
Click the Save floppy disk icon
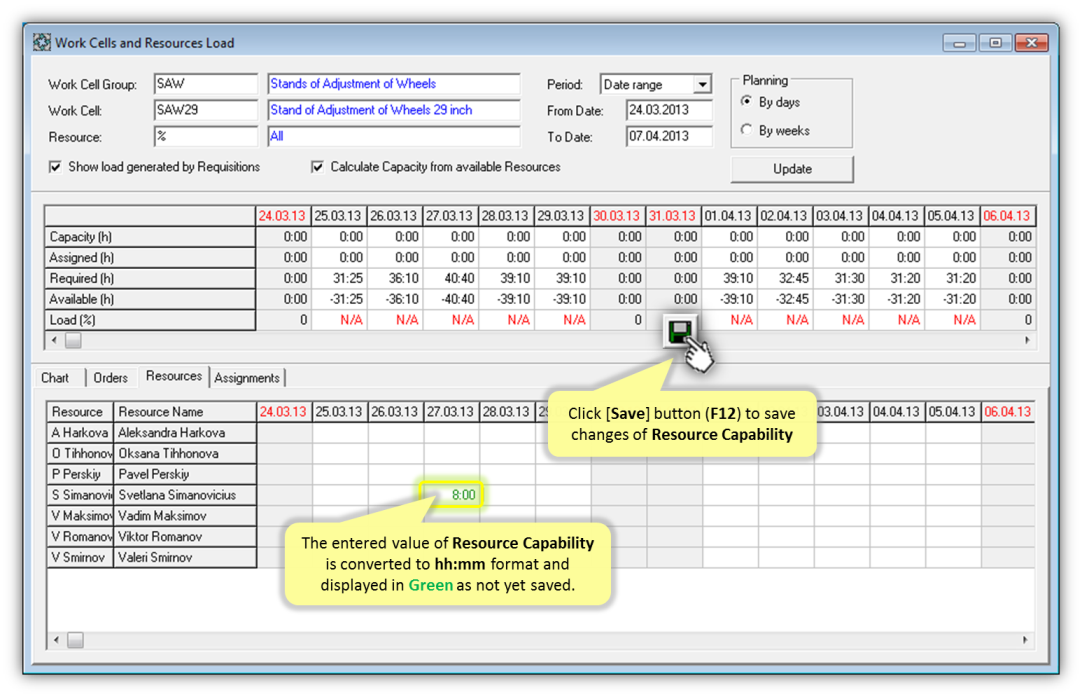point(680,332)
